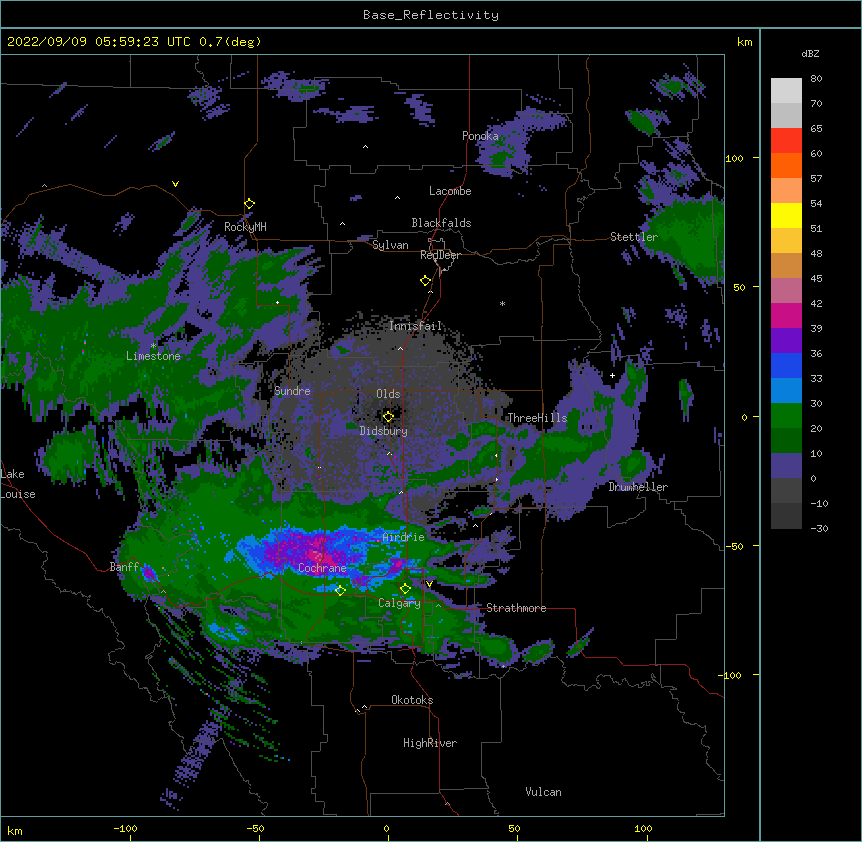
Task: Click the -100 tick label on bottom axis
Action: point(125,828)
